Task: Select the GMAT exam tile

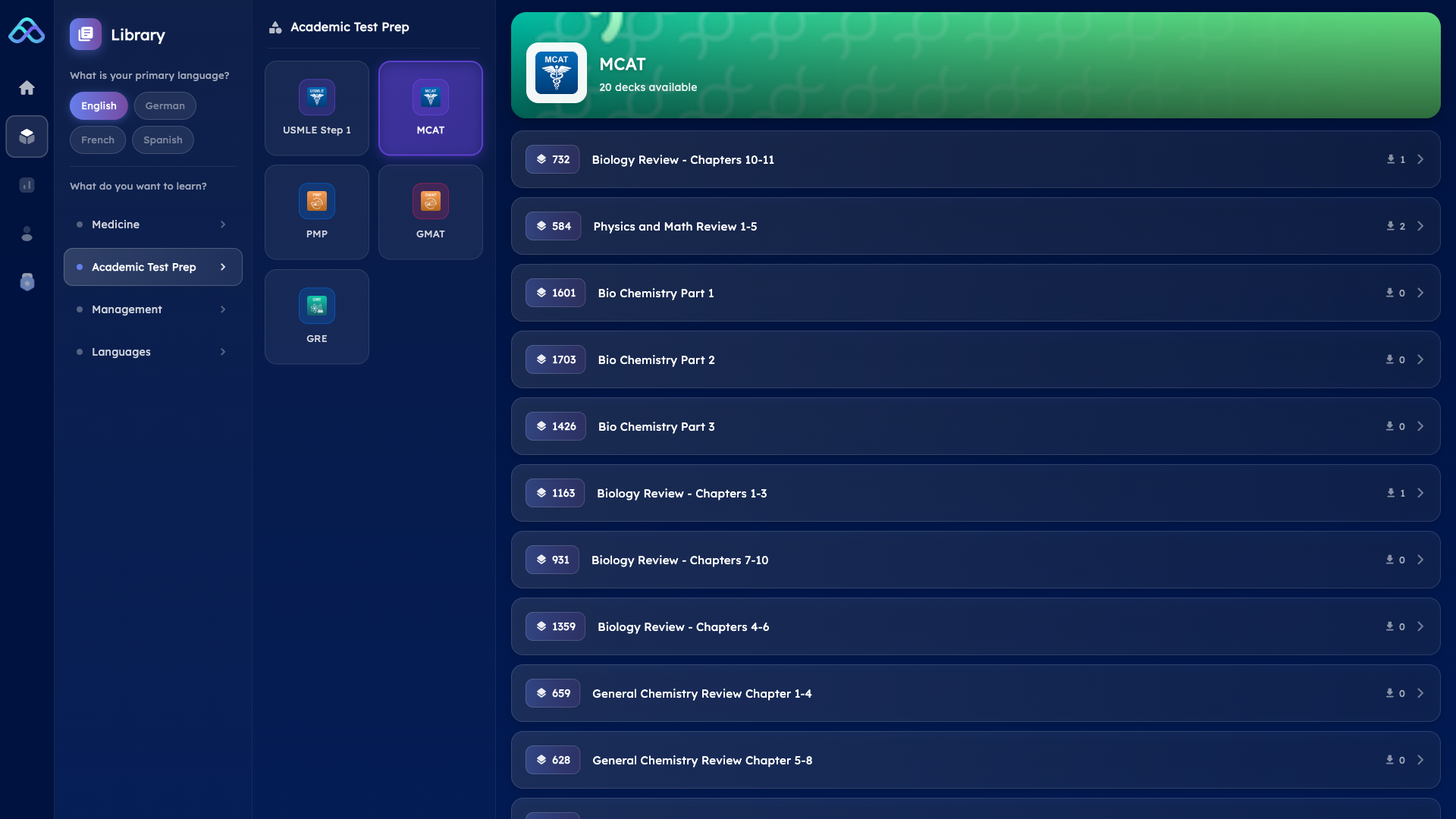Action: [x=430, y=212]
